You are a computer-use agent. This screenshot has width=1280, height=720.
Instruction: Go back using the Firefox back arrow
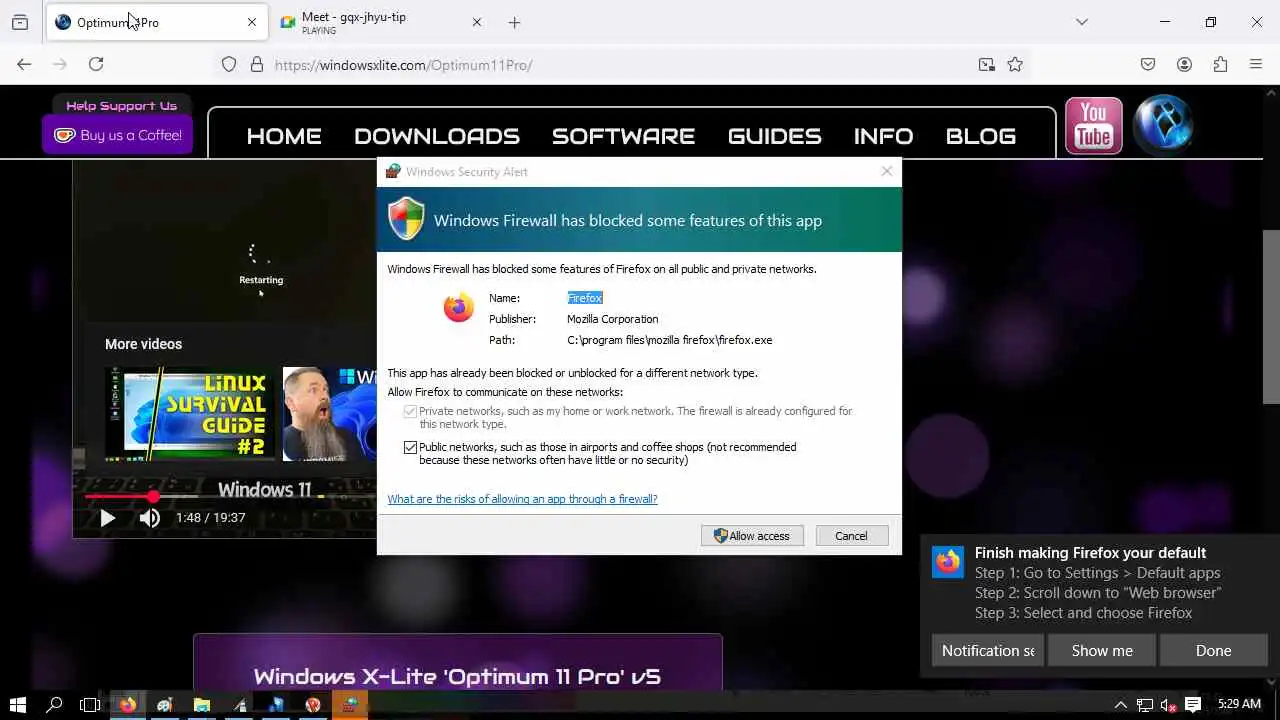[x=24, y=64]
